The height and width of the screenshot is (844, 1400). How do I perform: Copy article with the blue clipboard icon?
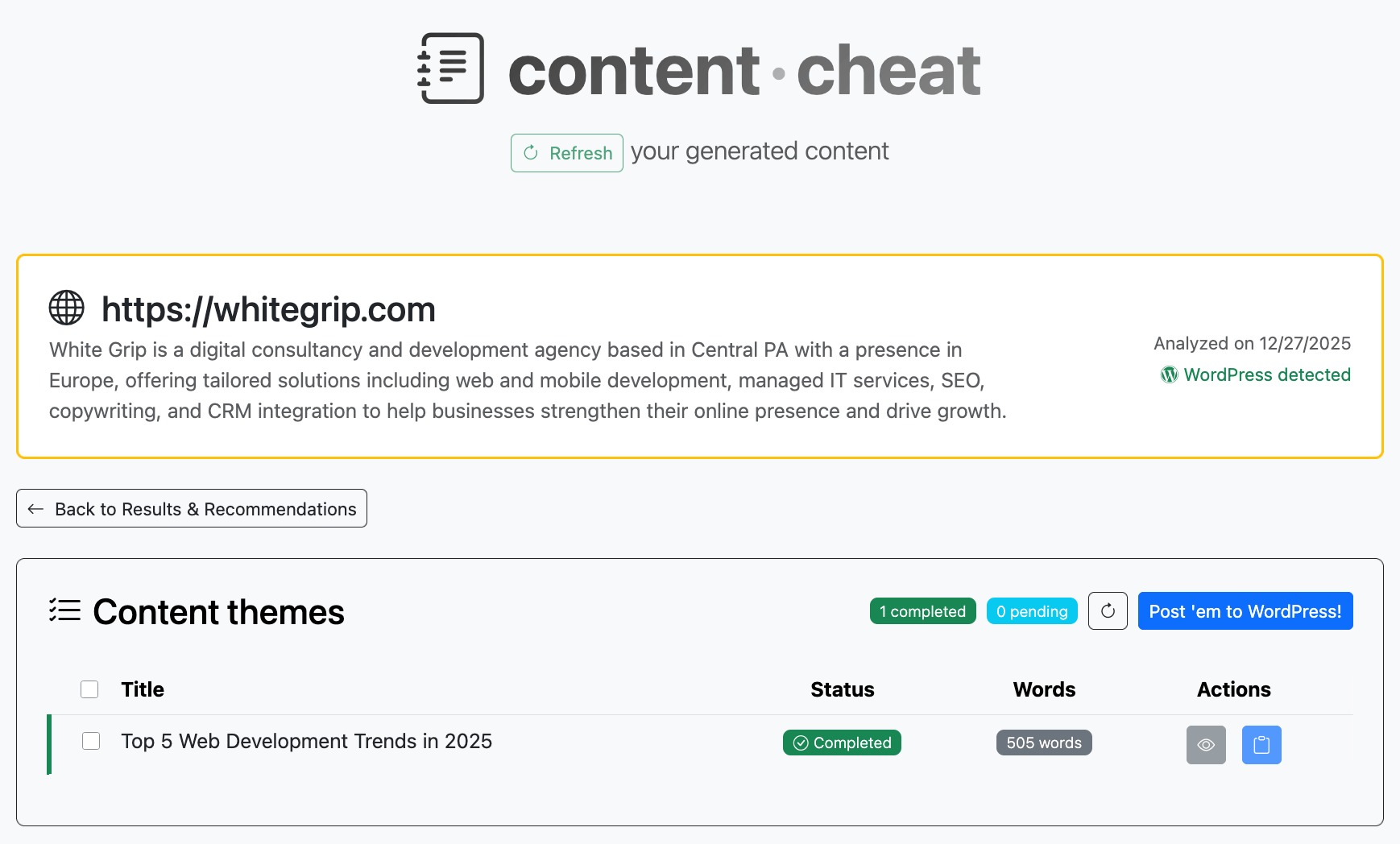[x=1261, y=745]
